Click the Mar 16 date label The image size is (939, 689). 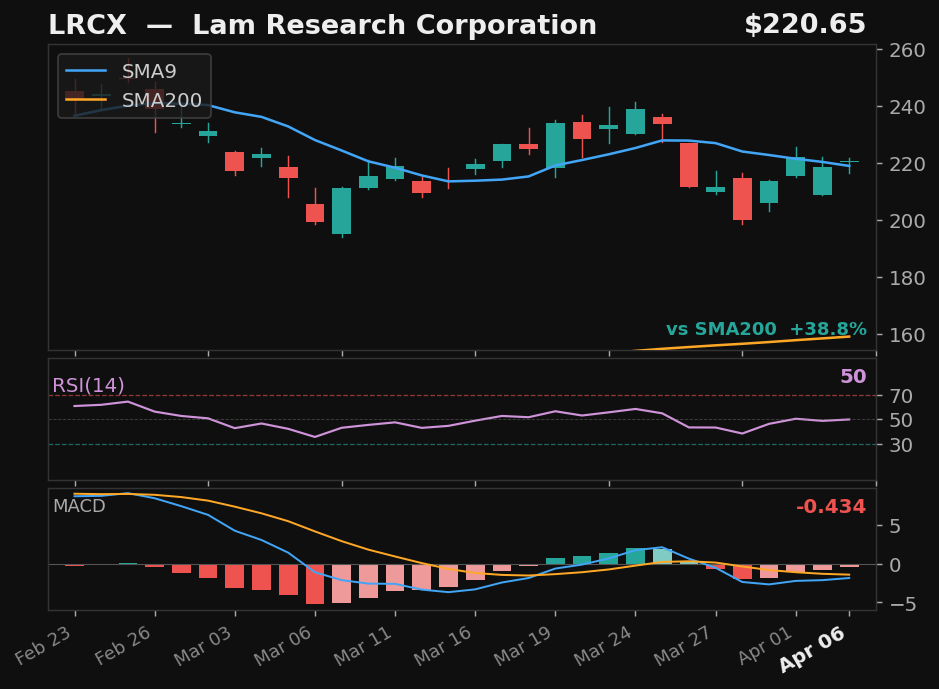(x=443, y=646)
